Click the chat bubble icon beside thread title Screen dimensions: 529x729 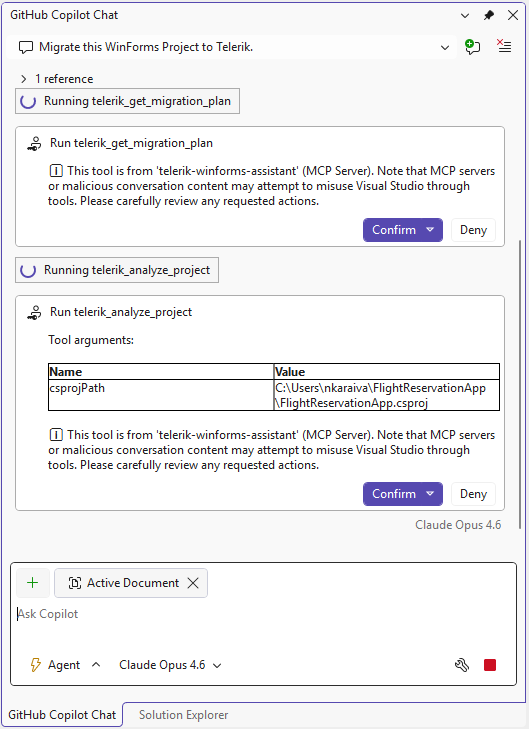tap(26, 47)
